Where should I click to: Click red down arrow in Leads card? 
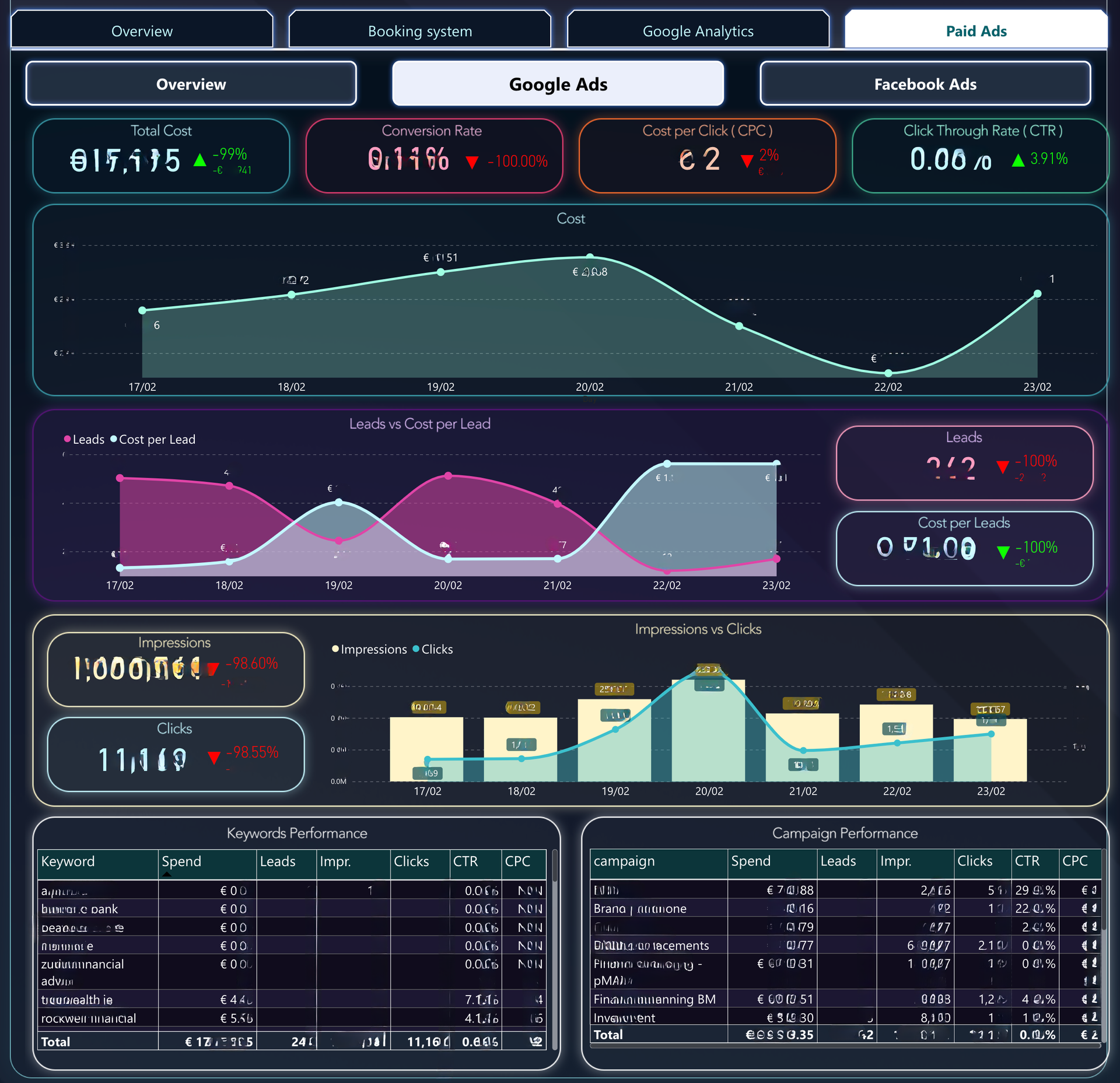1003,467
